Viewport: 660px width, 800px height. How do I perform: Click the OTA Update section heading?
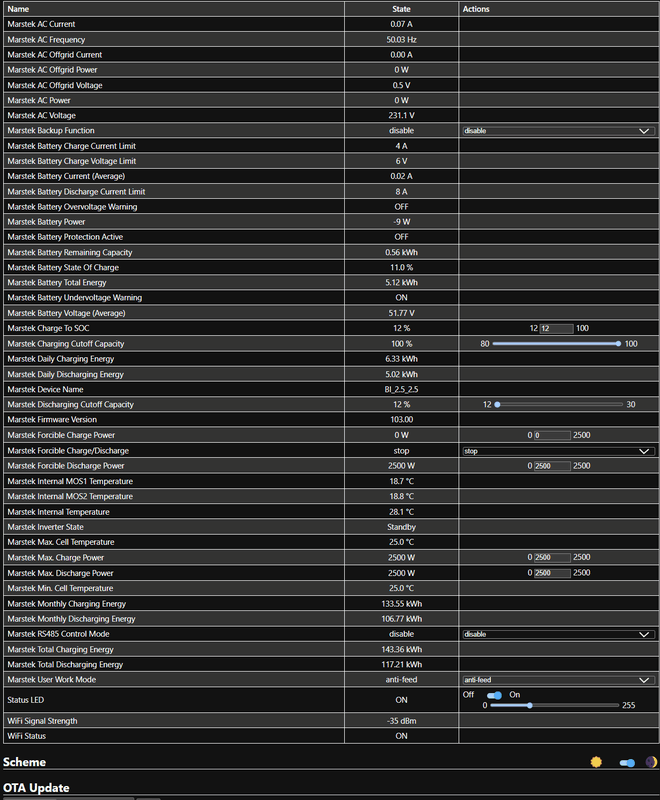pyautogui.click(x=36, y=788)
